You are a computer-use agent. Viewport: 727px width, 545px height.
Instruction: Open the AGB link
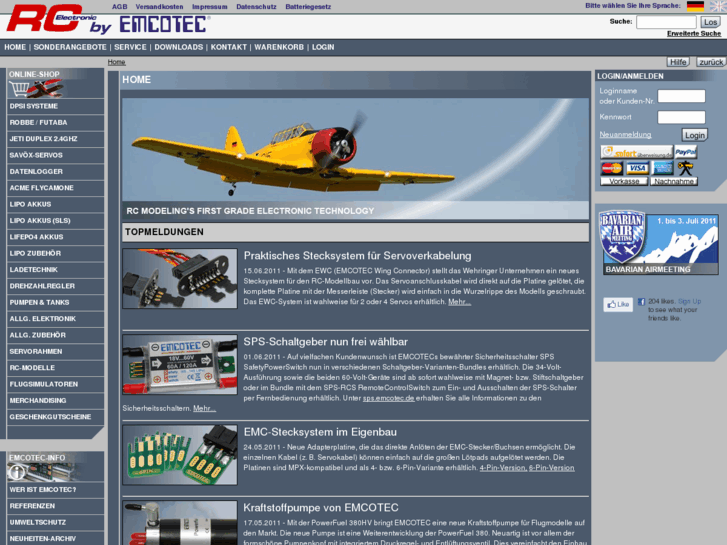(119, 6)
